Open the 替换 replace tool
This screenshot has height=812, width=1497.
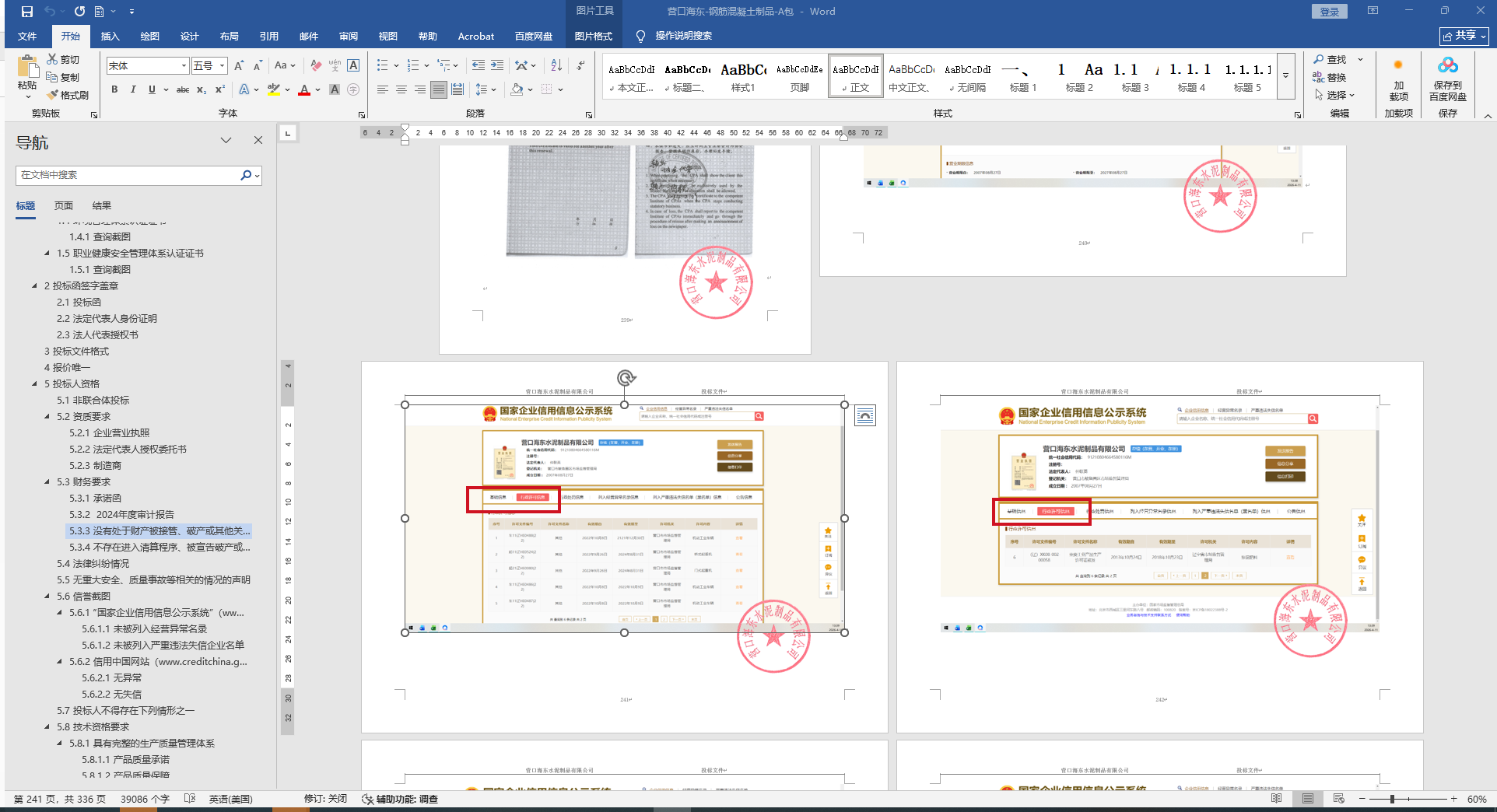[1330, 77]
